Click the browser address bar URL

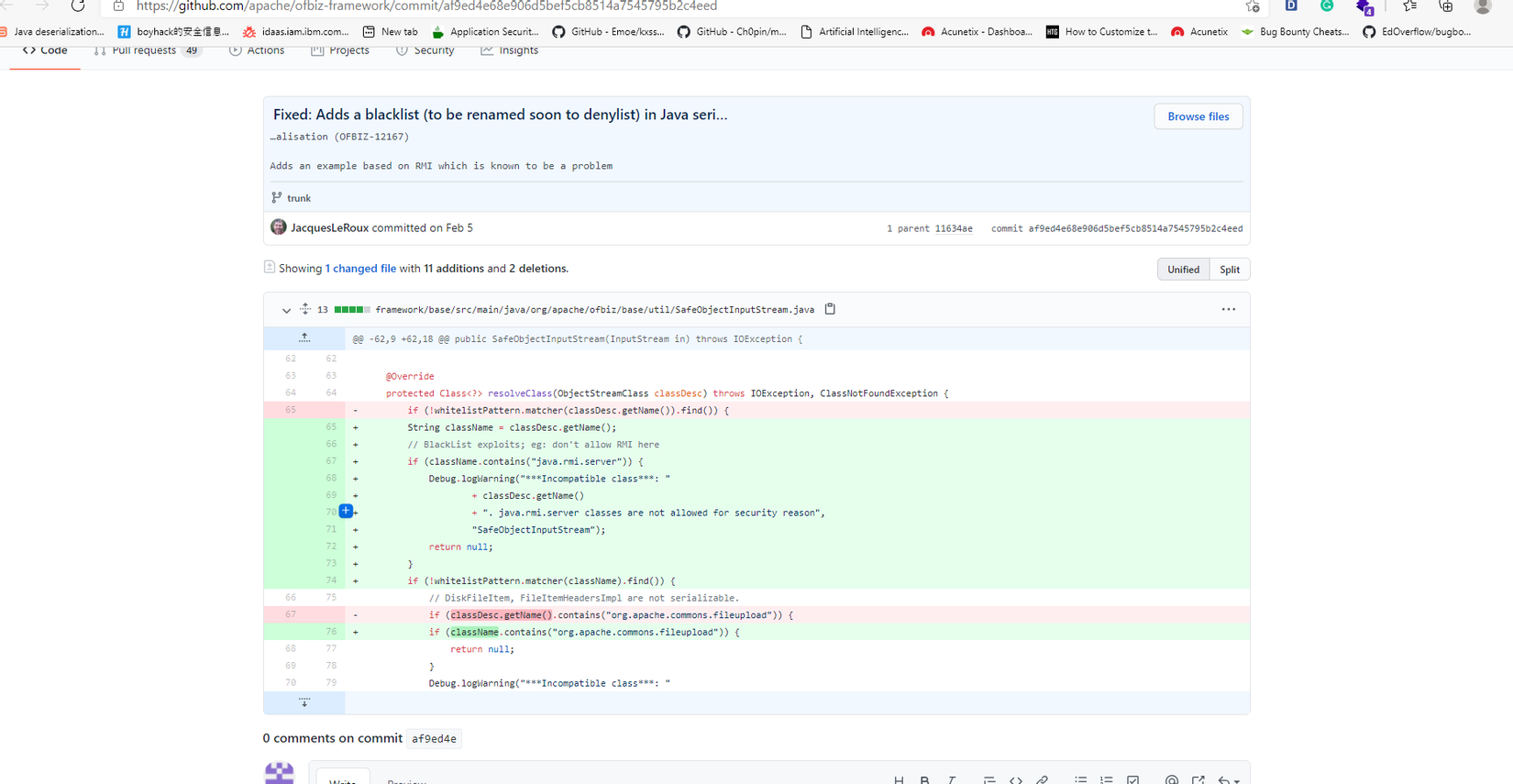(426, 6)
